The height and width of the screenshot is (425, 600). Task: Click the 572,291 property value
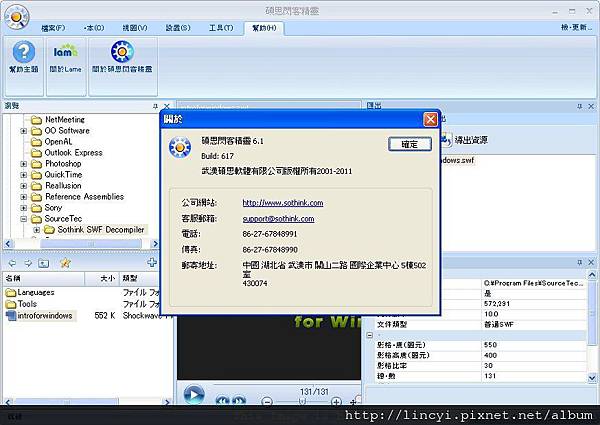click(497, 304)
